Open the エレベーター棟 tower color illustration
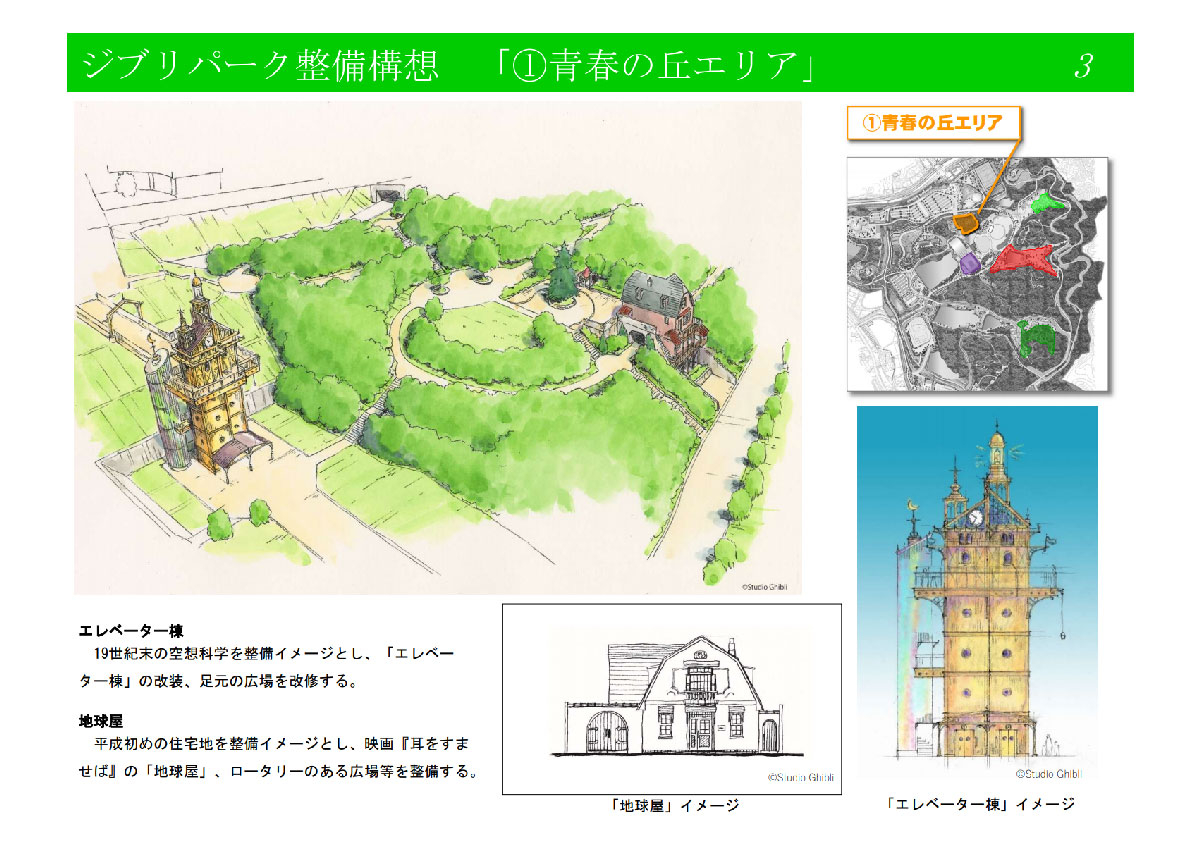 pyautogui.click(x=977, y=594)
